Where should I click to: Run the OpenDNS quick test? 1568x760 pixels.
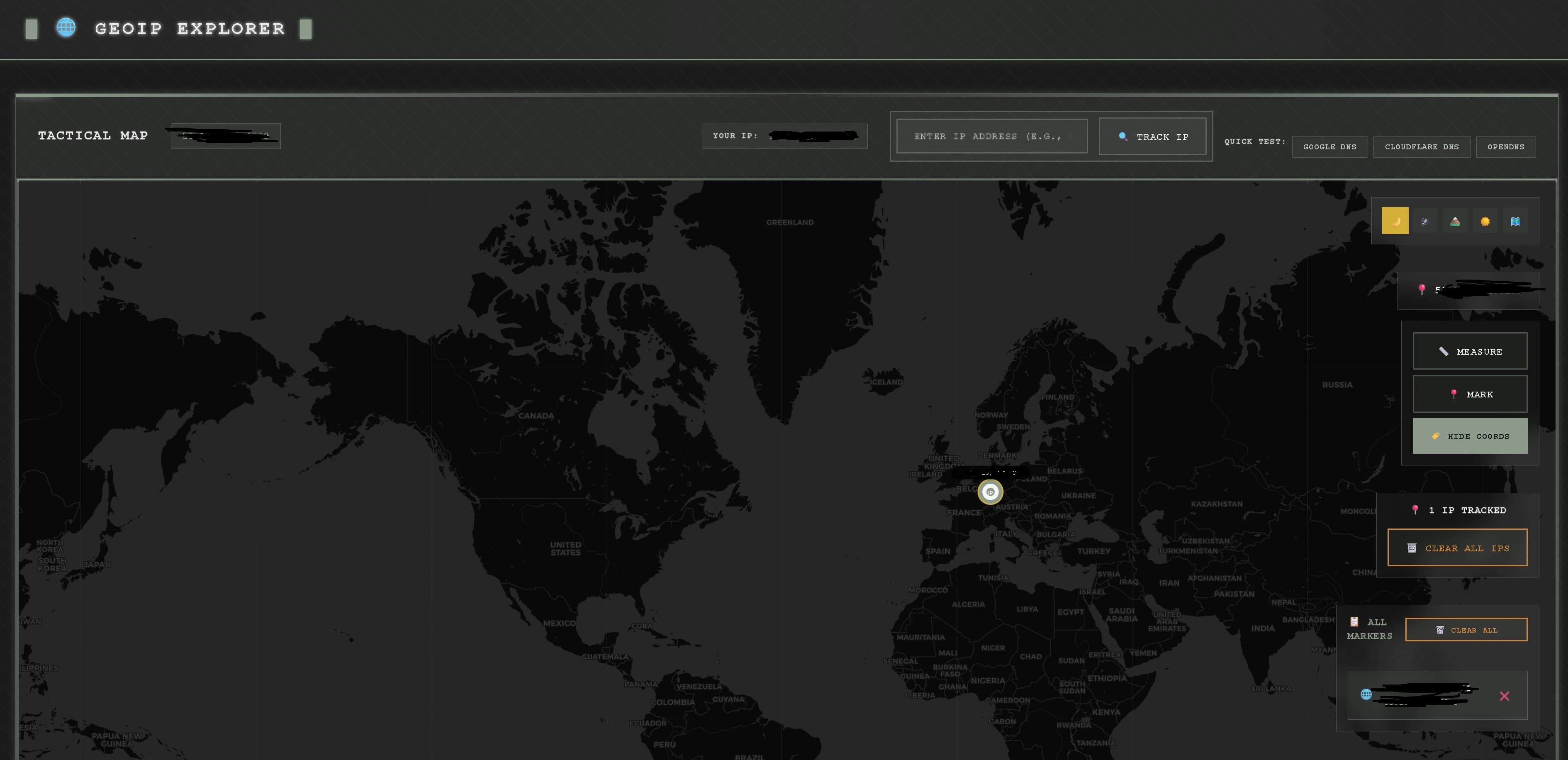coord(1505,147)
